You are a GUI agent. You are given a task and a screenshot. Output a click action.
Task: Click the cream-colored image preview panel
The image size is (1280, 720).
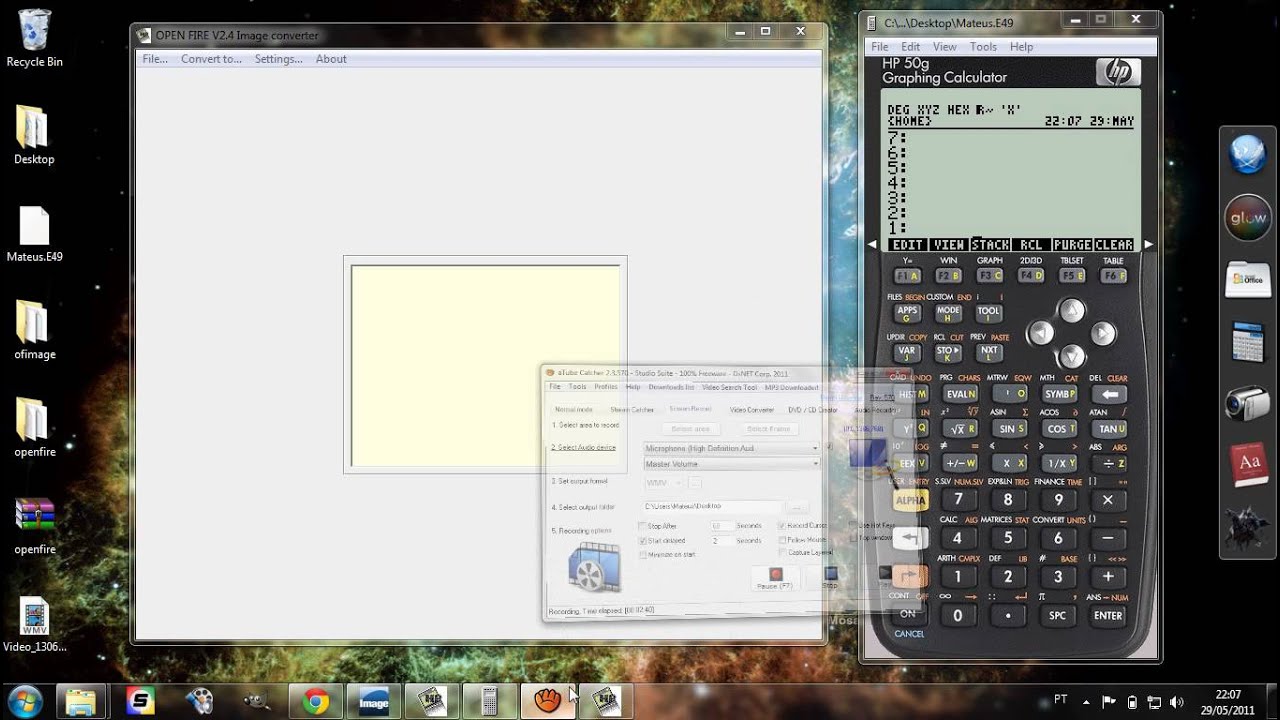pos(485,365)
